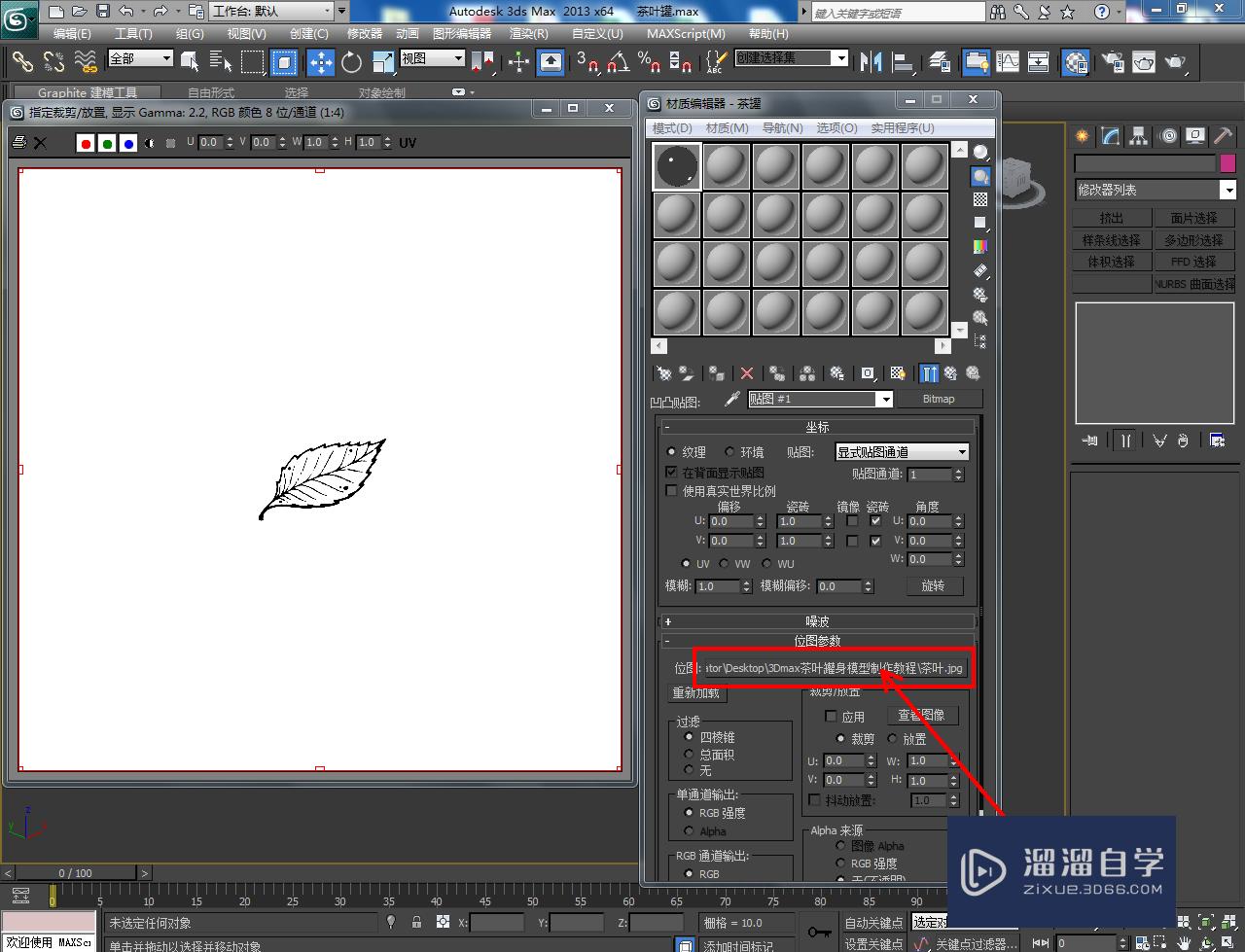Uncheck 在背面显示贴图 checkbox

point(671,472)
